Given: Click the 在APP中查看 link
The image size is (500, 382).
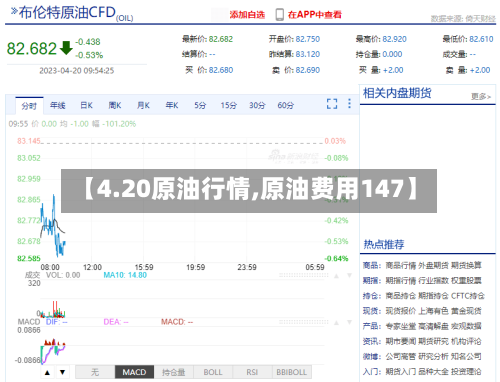Looking at the screenshot, I should tap(315, 15).
